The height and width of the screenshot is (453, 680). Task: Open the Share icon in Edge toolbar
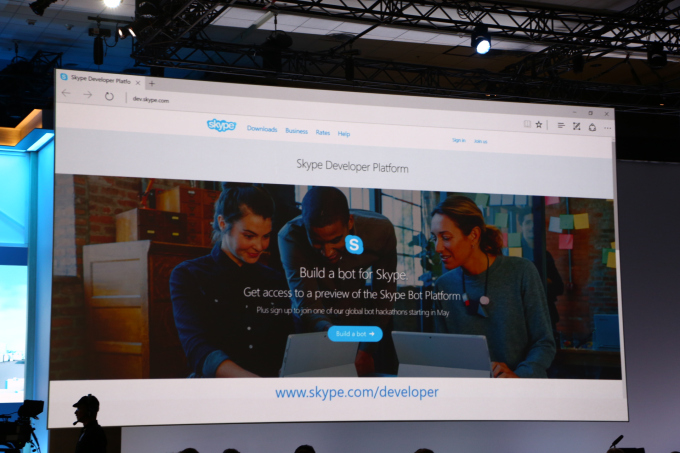592,127
